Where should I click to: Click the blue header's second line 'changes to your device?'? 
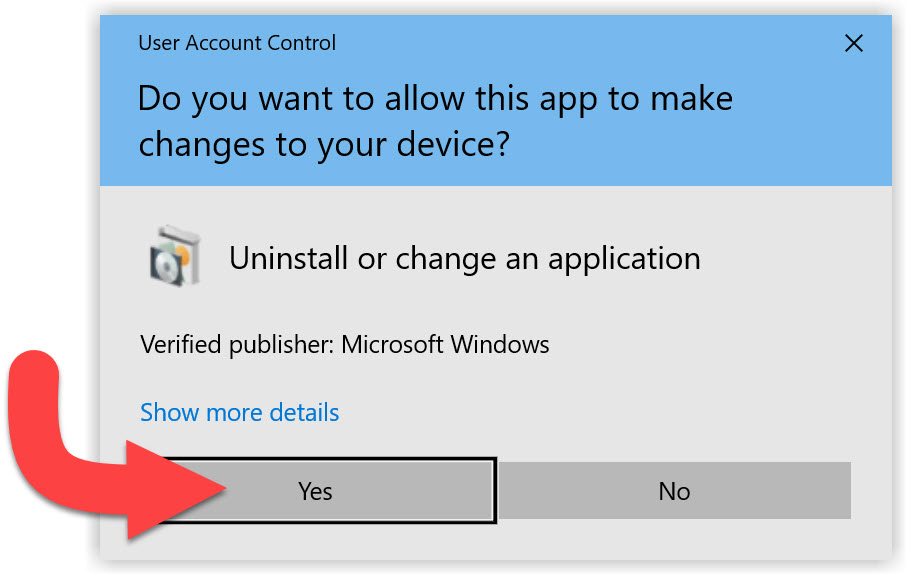[324, 145]
